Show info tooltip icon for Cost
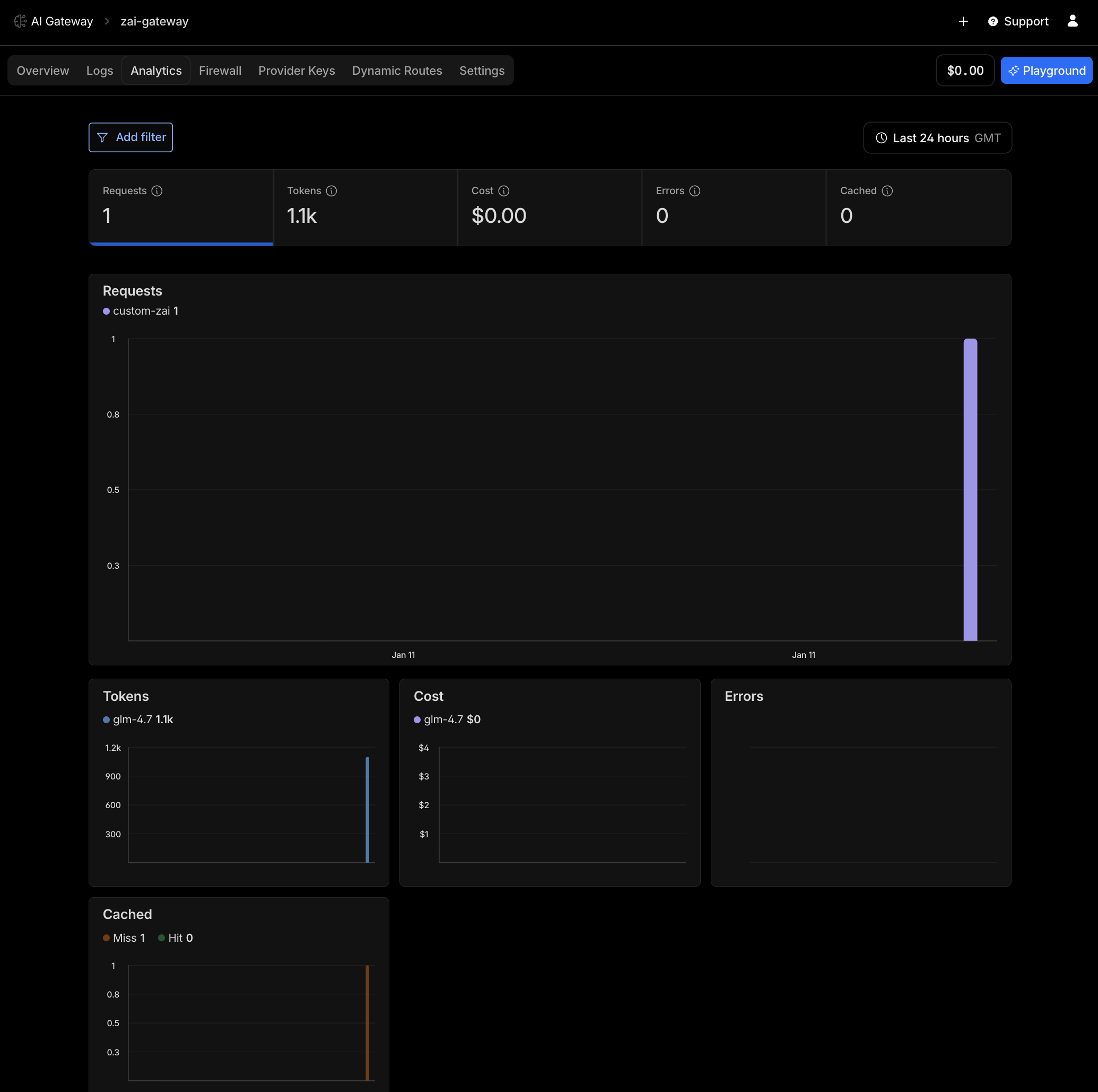 pos(503,190)
